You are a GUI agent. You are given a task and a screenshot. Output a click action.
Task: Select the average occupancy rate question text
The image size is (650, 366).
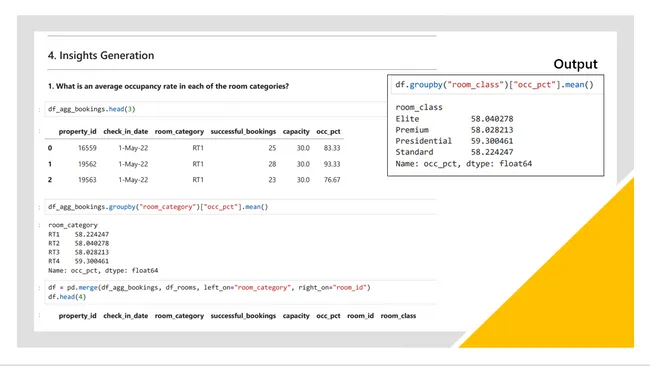pyautogui.click(x=168, y=86)
